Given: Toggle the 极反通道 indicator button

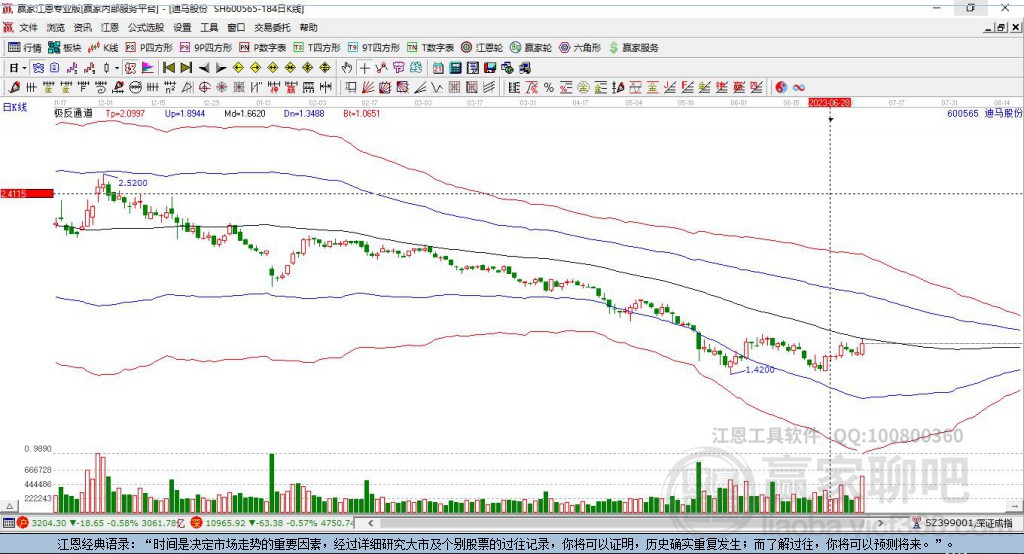Looking at the screenshot, I should pyautogui.click(x=131, y=68).
